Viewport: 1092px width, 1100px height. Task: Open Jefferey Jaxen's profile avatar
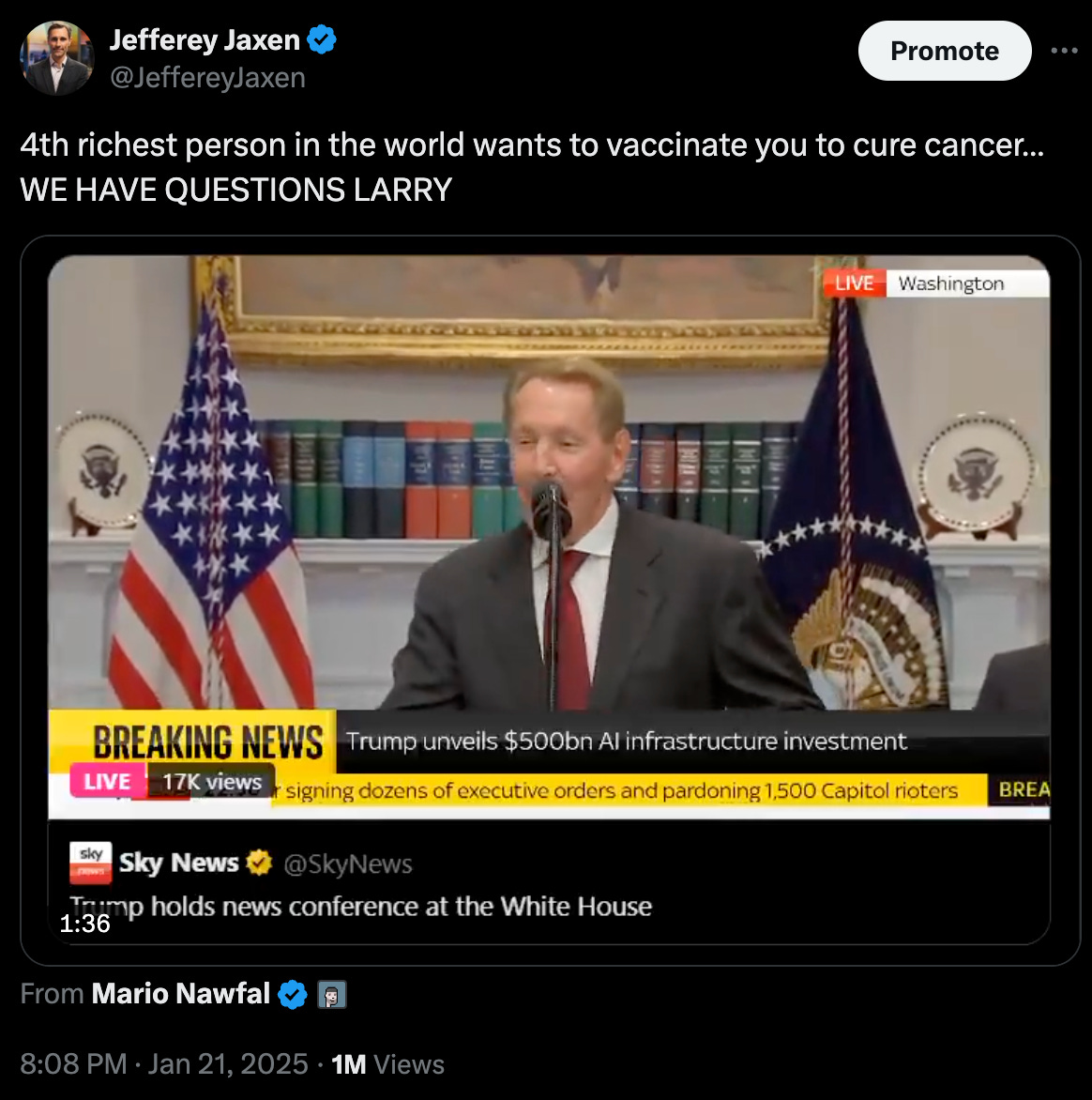point(57,57)
